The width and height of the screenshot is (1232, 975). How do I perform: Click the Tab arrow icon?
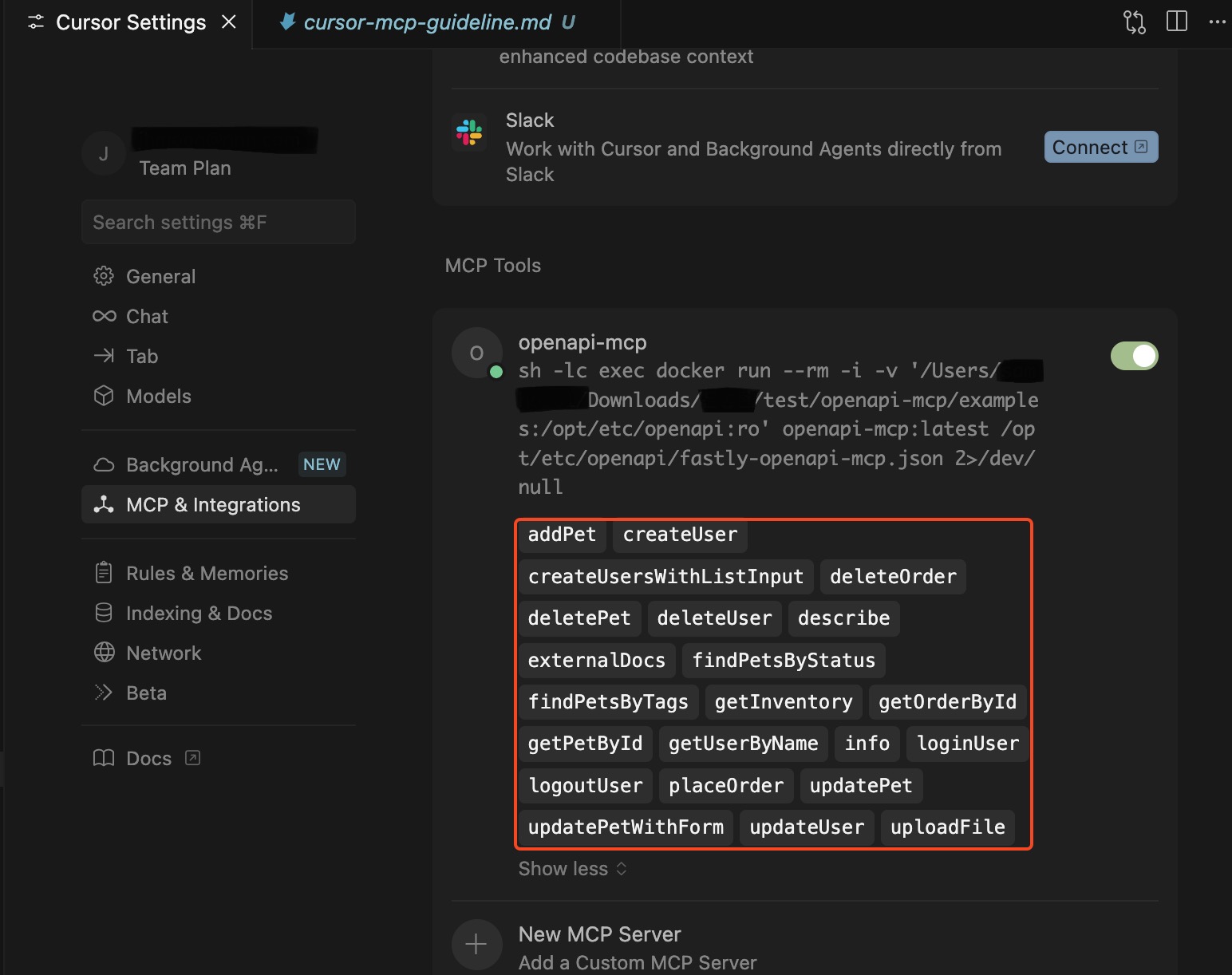pos(104,356)
